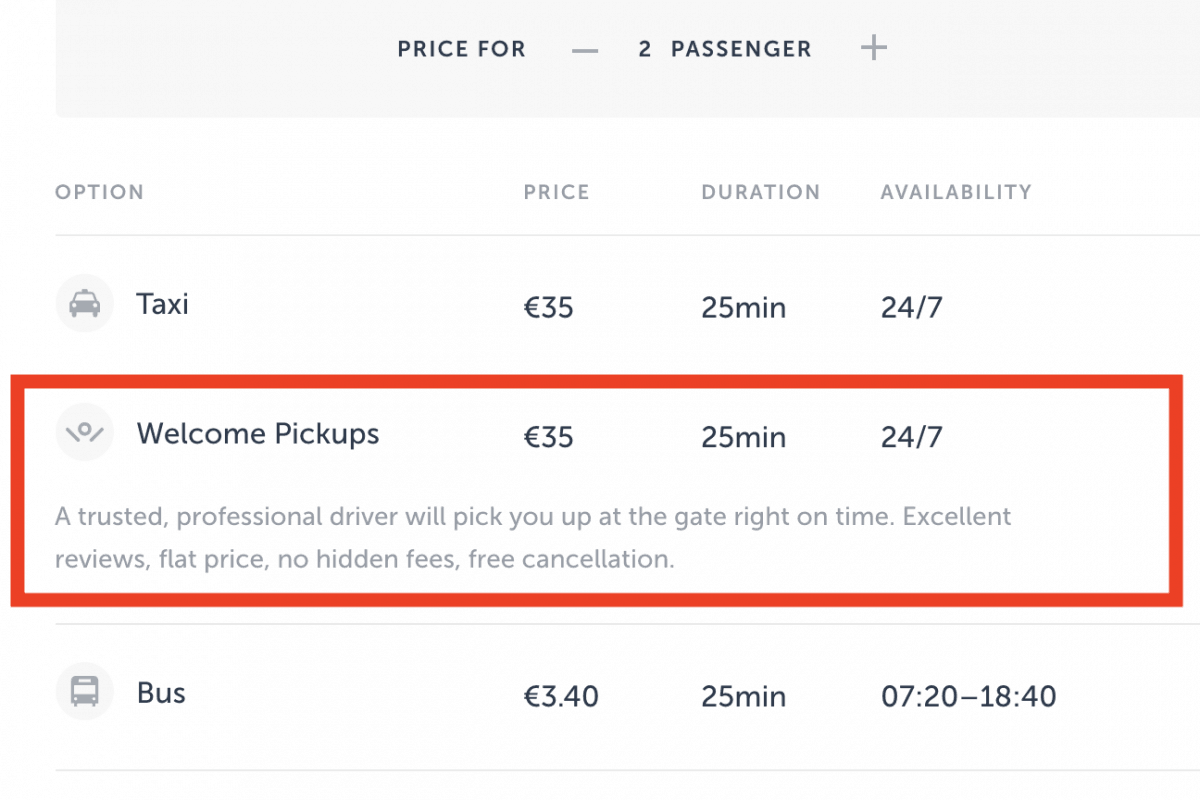Select the Taxi option label
The height and width of the screenshot is (800, 1200).
coord(162,304)
